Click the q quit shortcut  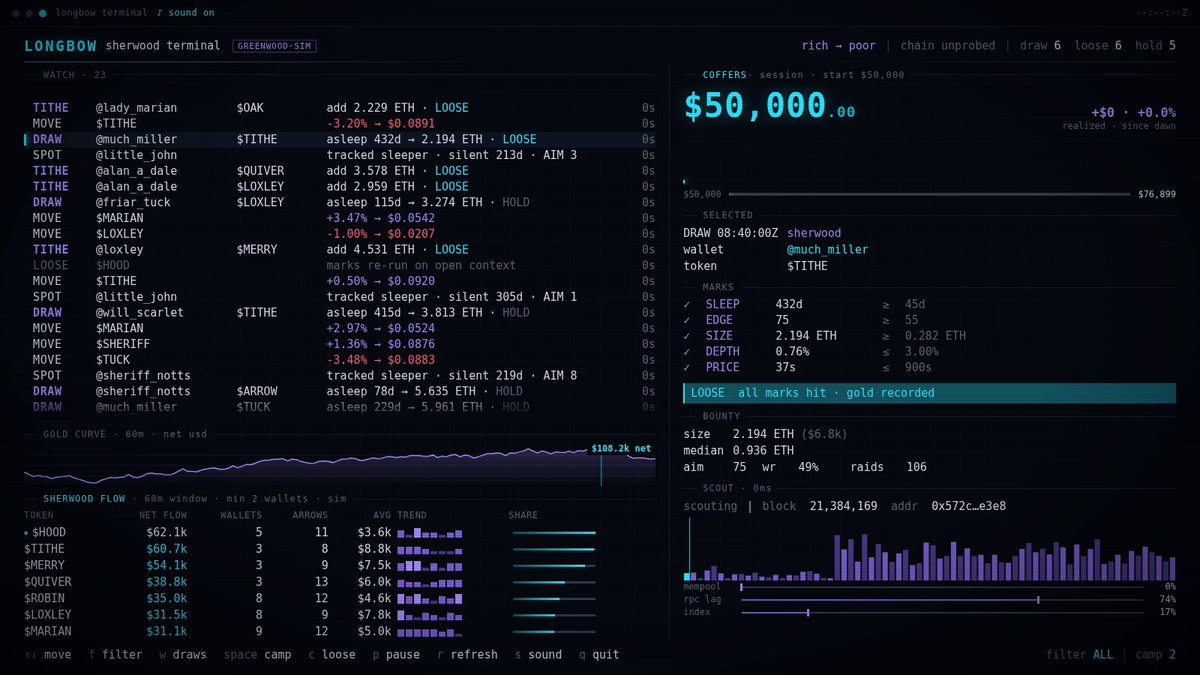(x=599, y=655)
